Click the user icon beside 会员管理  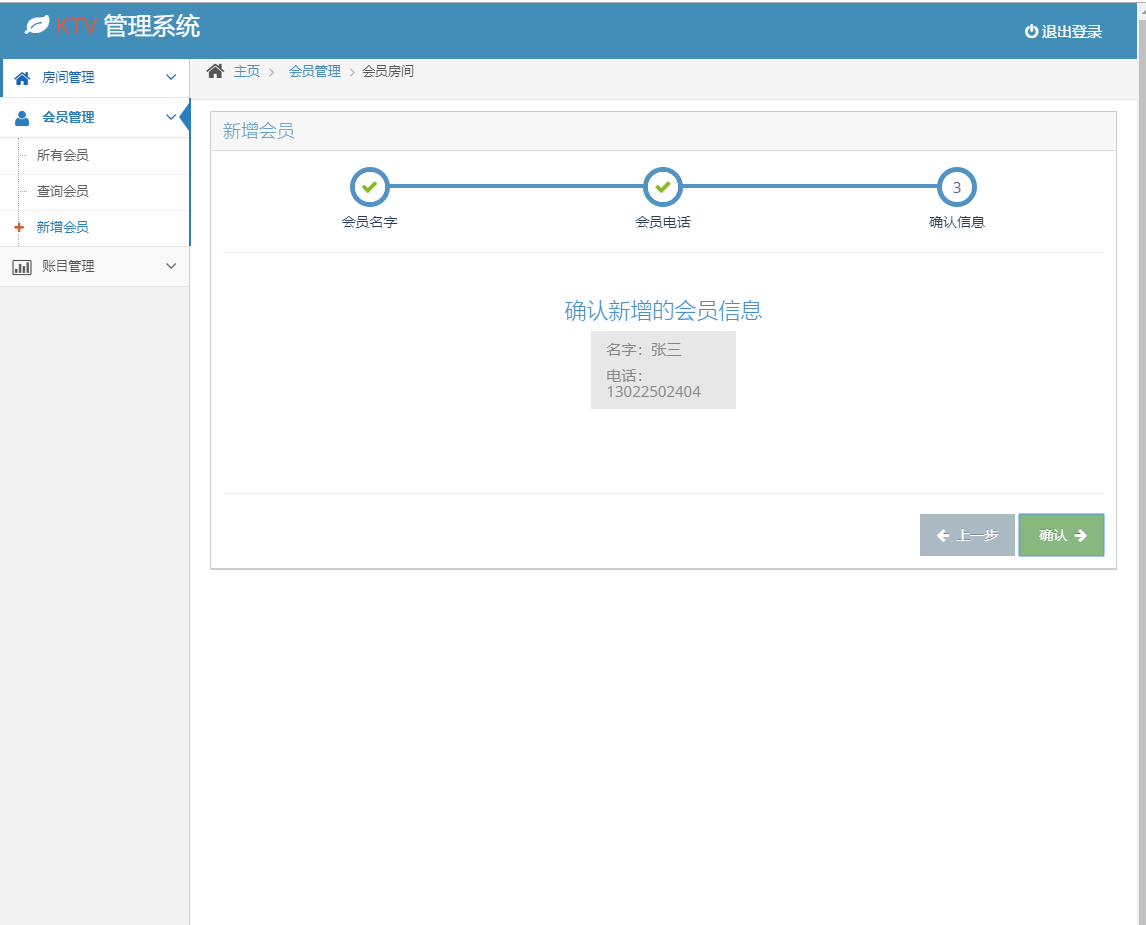(22, 117)
